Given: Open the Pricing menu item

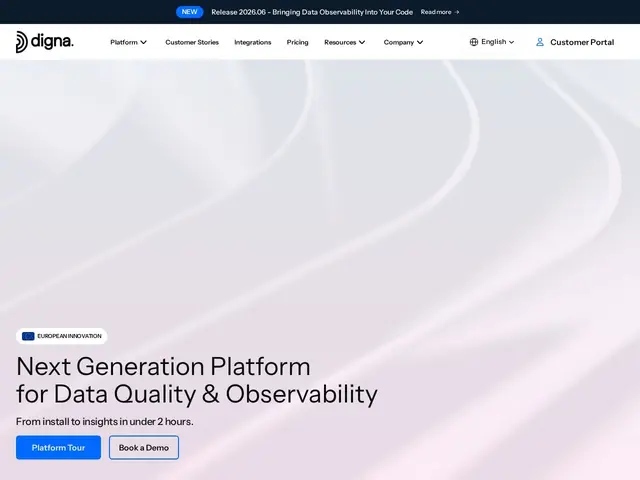Looking at the screenshot, I should pyautogui.click(x=298, y=42).
